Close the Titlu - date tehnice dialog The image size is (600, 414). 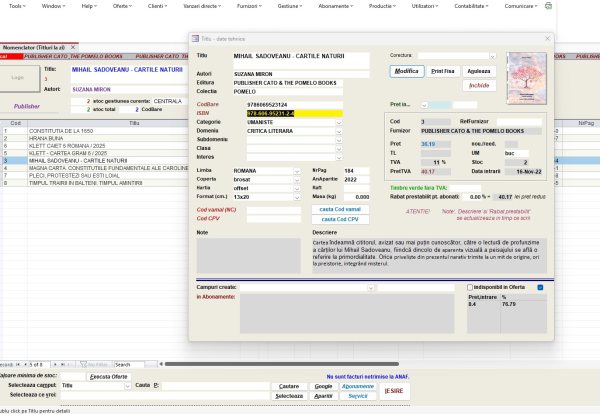tap(547, 38)
